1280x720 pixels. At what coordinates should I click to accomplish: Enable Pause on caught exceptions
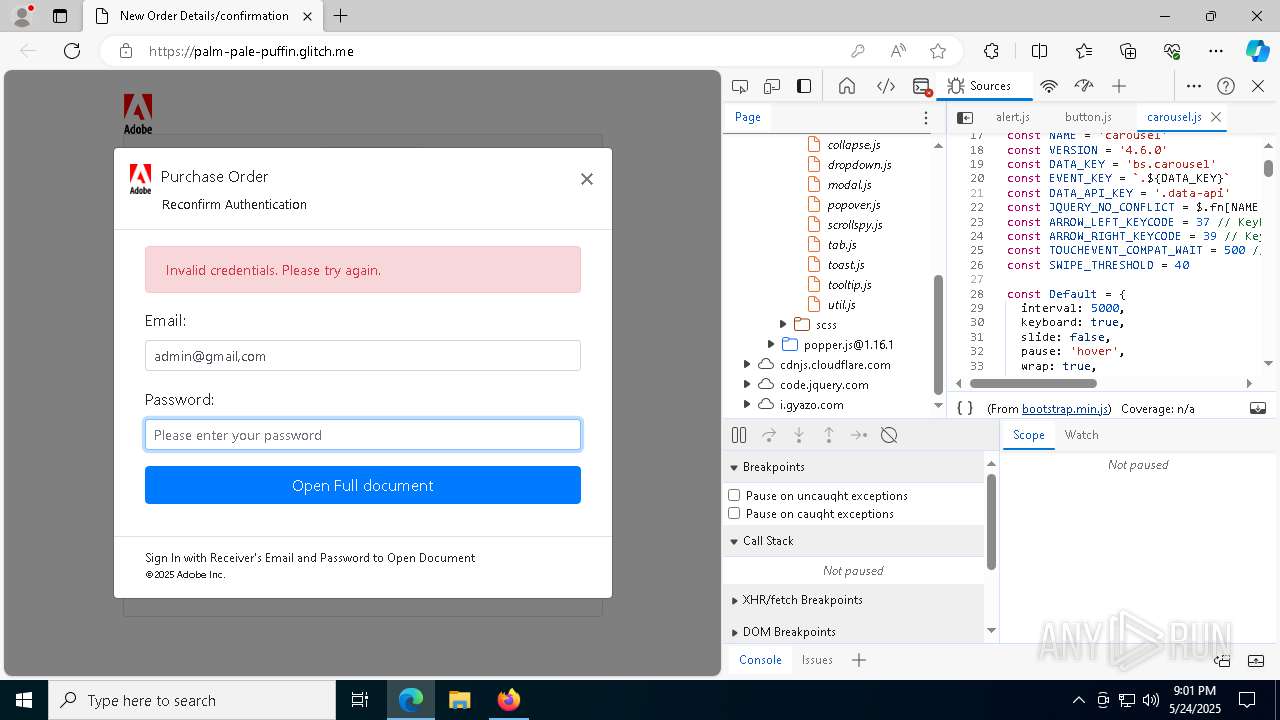click(x=734, y=513)
